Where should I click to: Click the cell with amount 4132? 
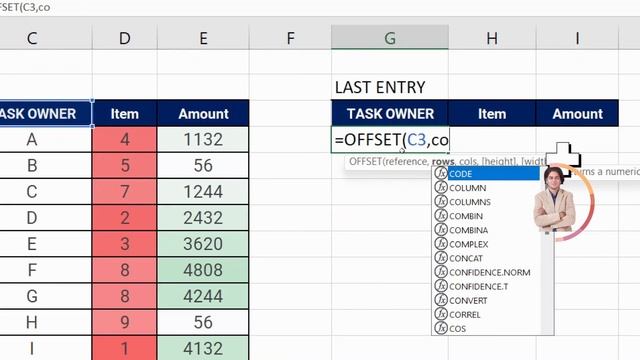click(x=203, y=349)
